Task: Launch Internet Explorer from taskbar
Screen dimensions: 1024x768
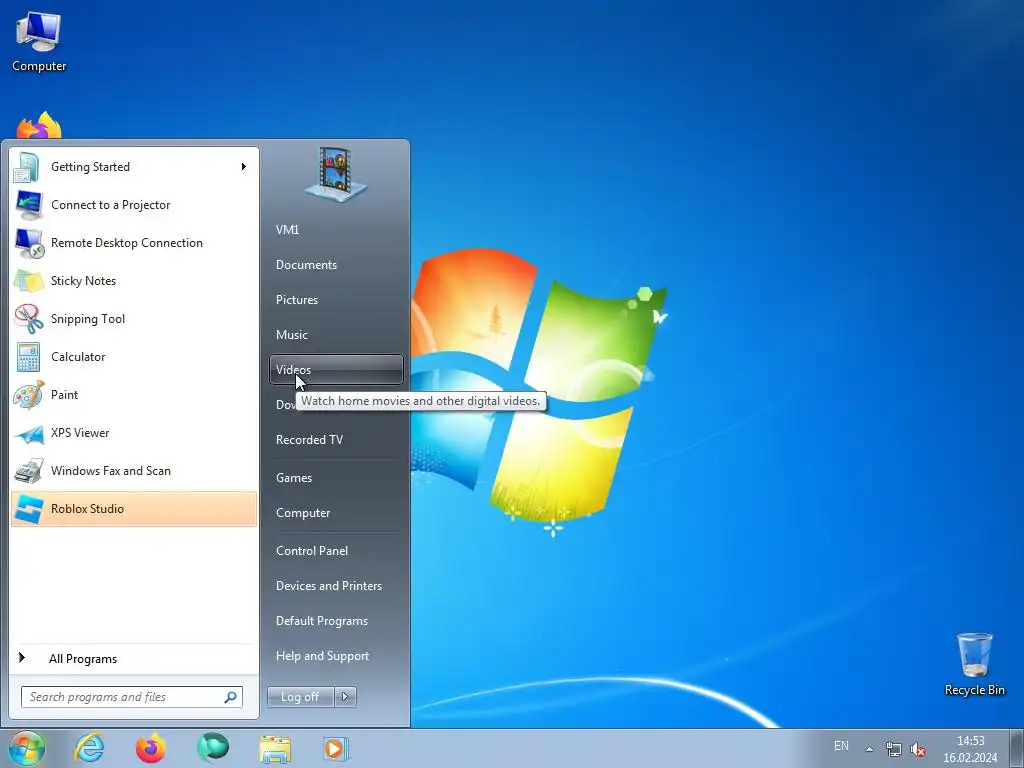Action: (89, 748)
